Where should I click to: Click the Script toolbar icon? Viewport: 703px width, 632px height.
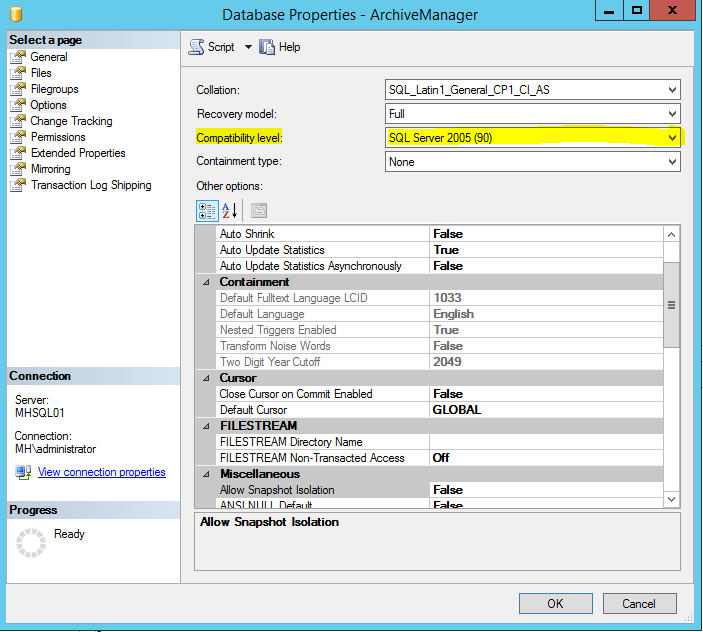(x=197, y=47)
